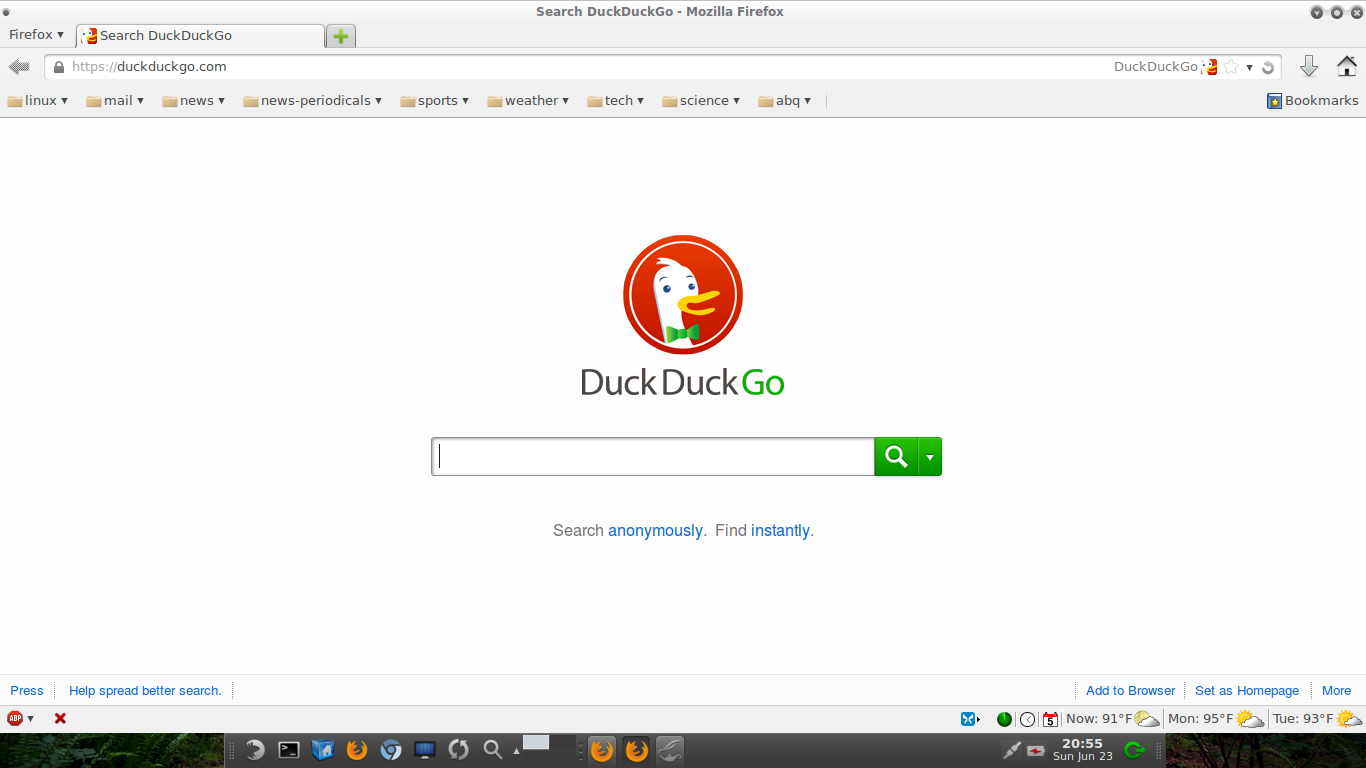Open the file manager home icon

[x=323, y=750]
